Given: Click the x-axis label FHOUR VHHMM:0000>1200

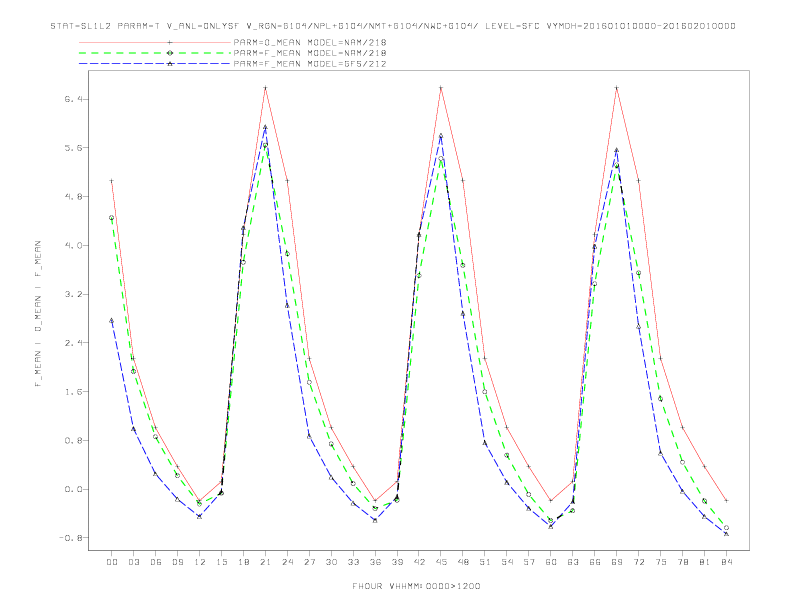Looking at the screenshot, I should pyautogui.click(x=416, y=586).
